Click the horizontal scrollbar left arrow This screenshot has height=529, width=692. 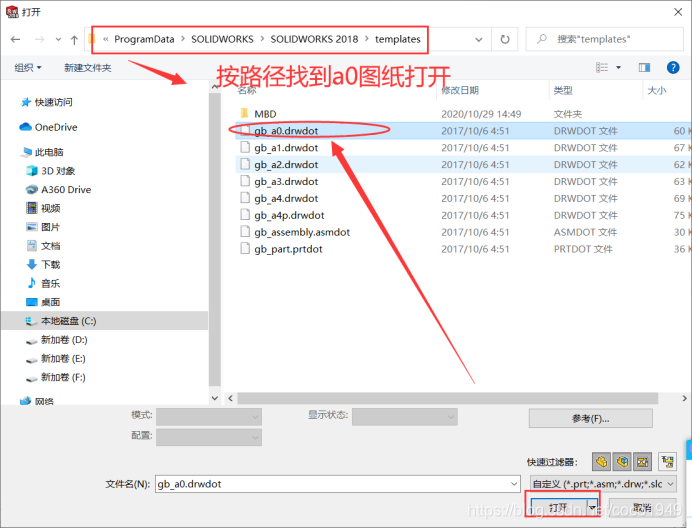click(x=230, y=398)
